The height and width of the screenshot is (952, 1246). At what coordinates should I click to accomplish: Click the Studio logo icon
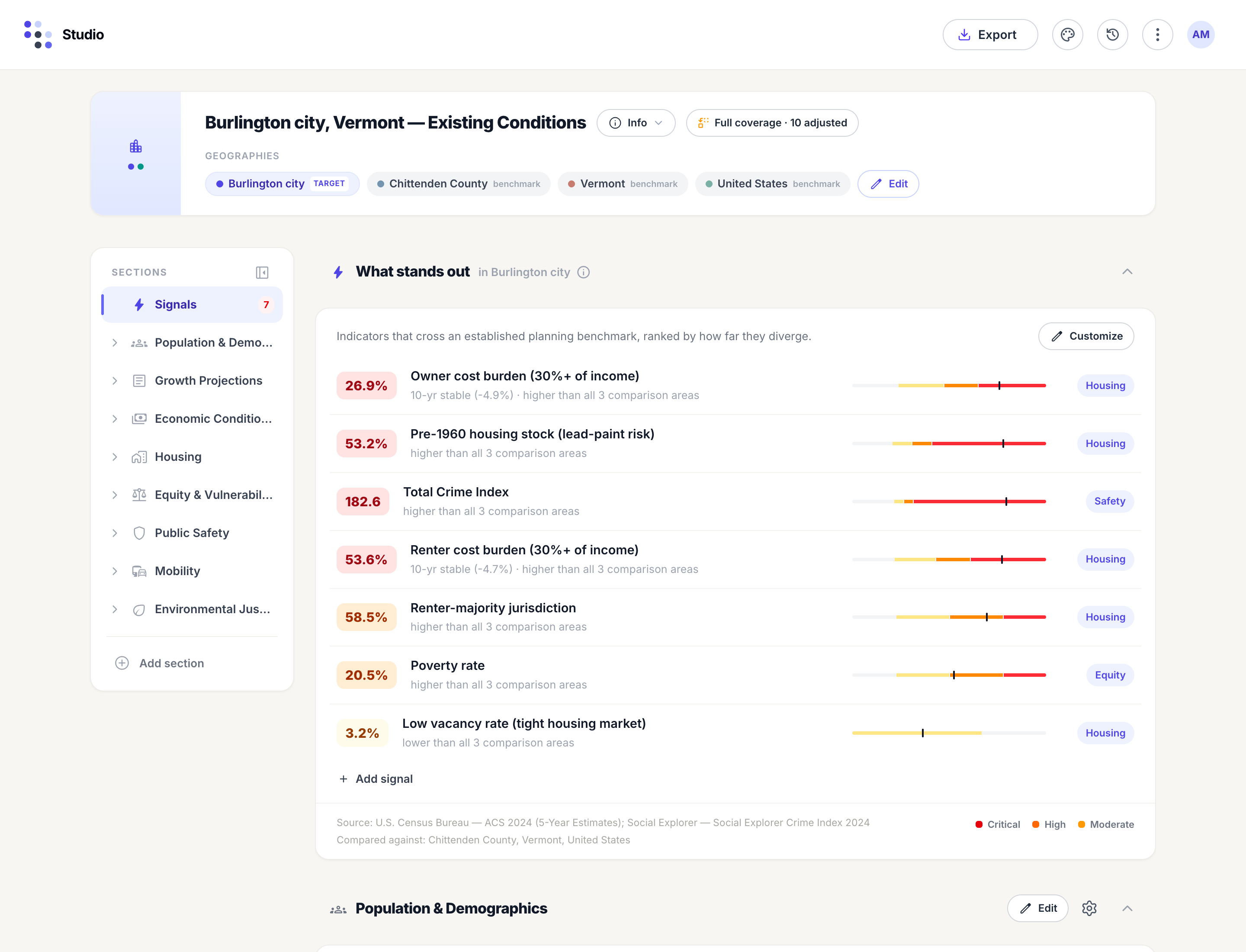pos(38,35)
